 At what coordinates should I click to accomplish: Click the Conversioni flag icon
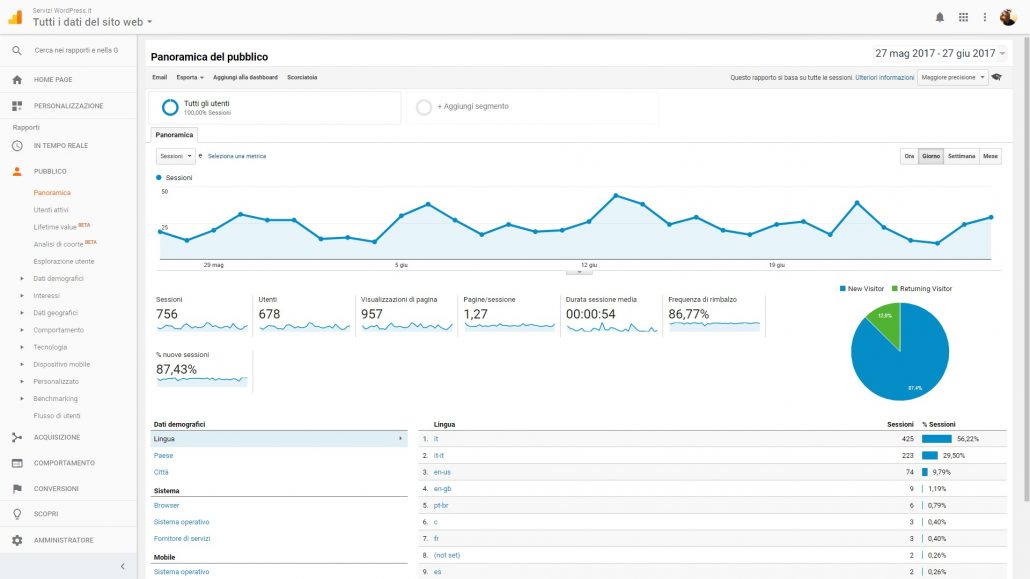pos(17,488)
